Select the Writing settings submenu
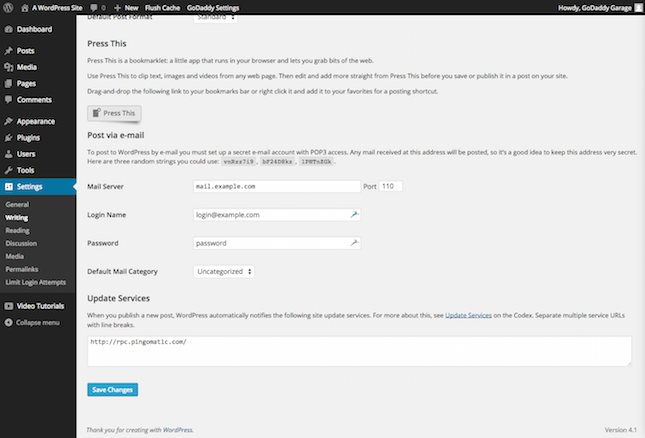The width and height of the screenshot is (645, 438). pos(17,218)
